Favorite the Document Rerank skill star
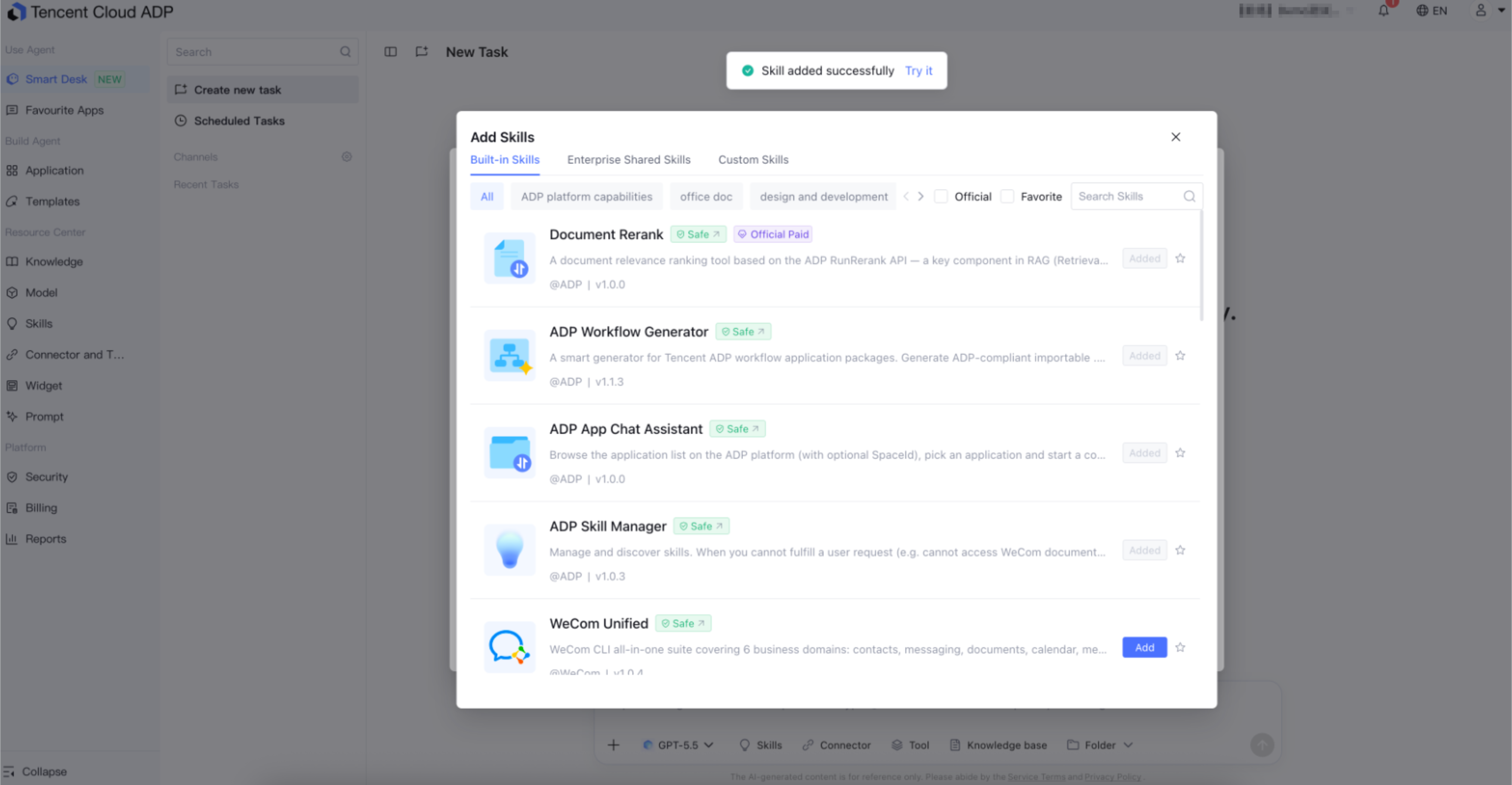1512x785 pixels. (x=1180, y=258)
